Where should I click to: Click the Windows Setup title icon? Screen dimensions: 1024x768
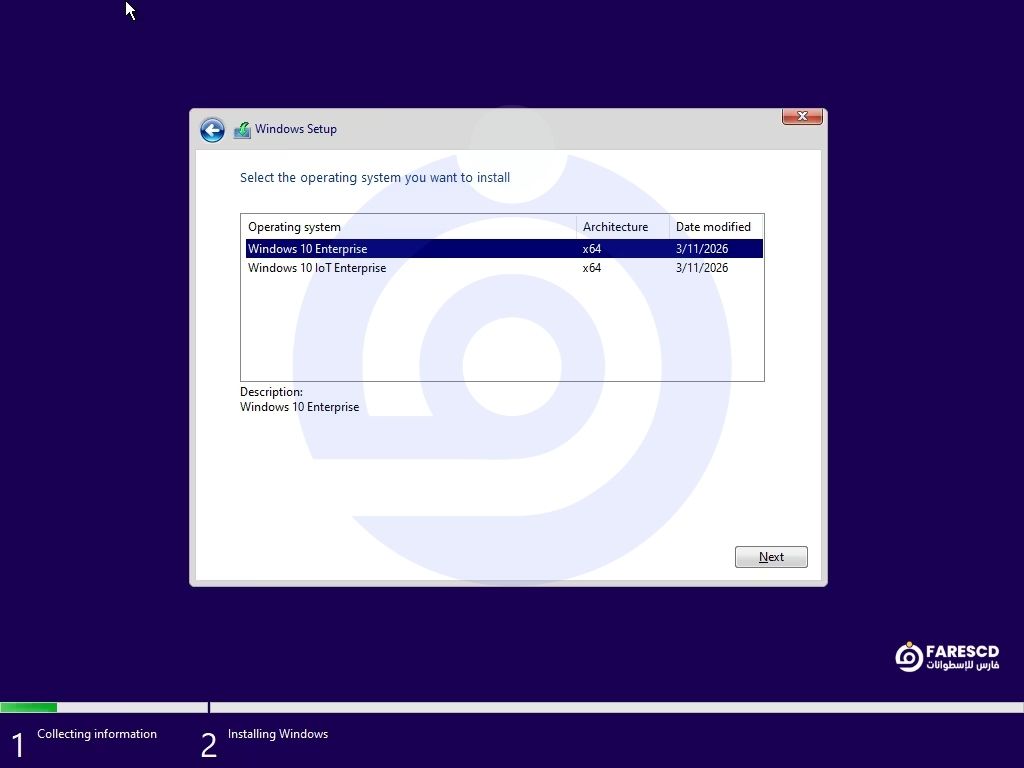point(242,130)
